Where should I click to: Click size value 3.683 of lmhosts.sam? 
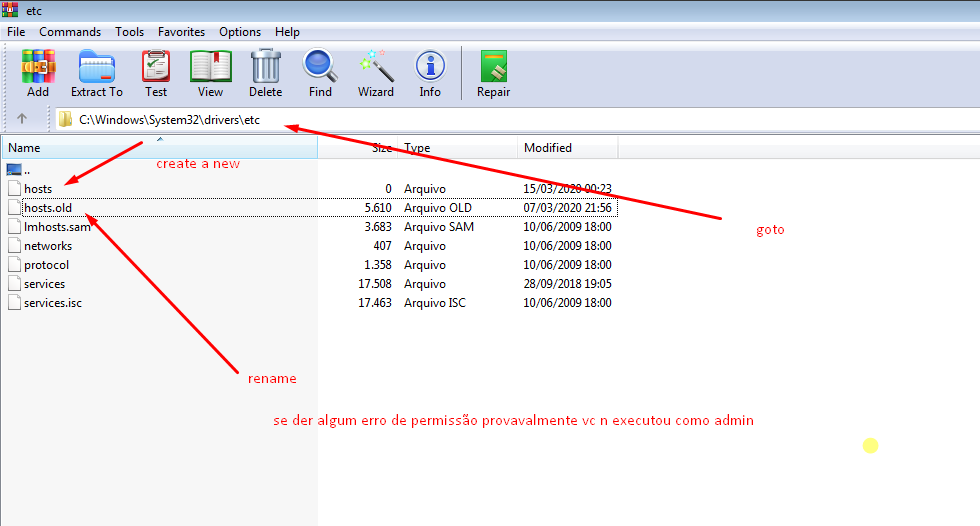tap(378, 227)
